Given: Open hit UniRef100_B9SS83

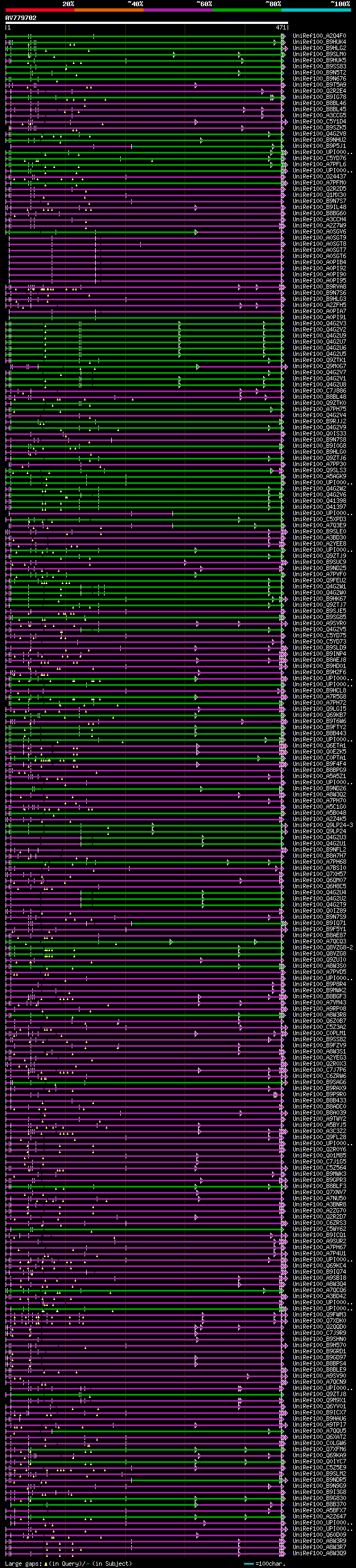Looking at the screenshot, I should coord(319,66).
